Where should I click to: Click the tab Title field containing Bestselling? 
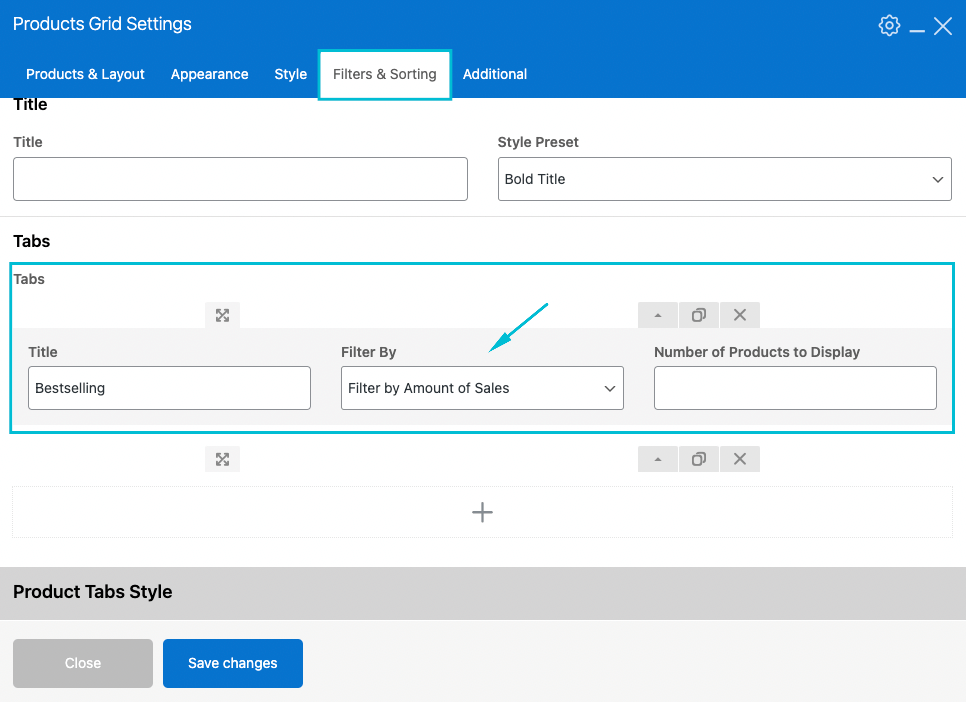(x=169, y=388)
